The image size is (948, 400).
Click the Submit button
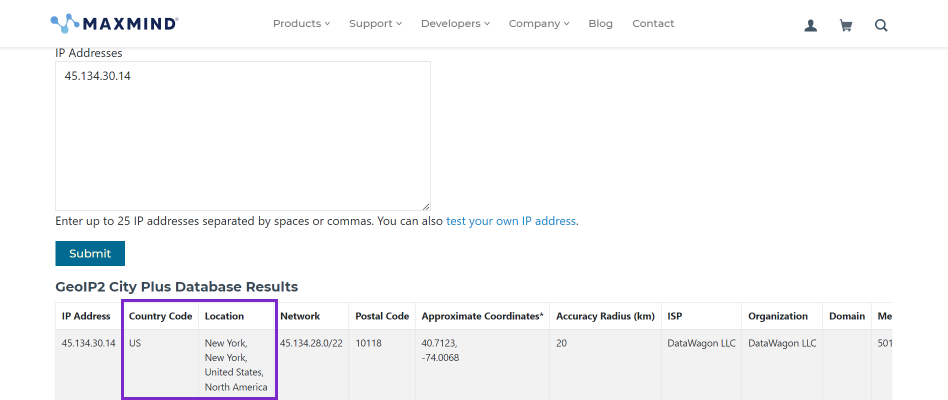(x=90, y=253)
